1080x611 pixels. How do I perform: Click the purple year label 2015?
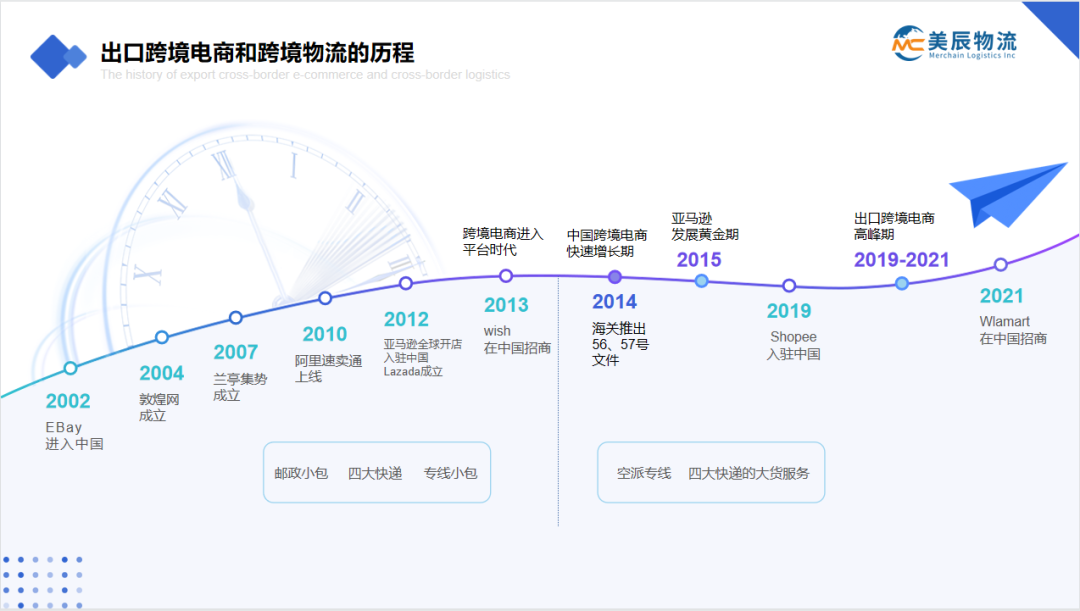(699, 260)
